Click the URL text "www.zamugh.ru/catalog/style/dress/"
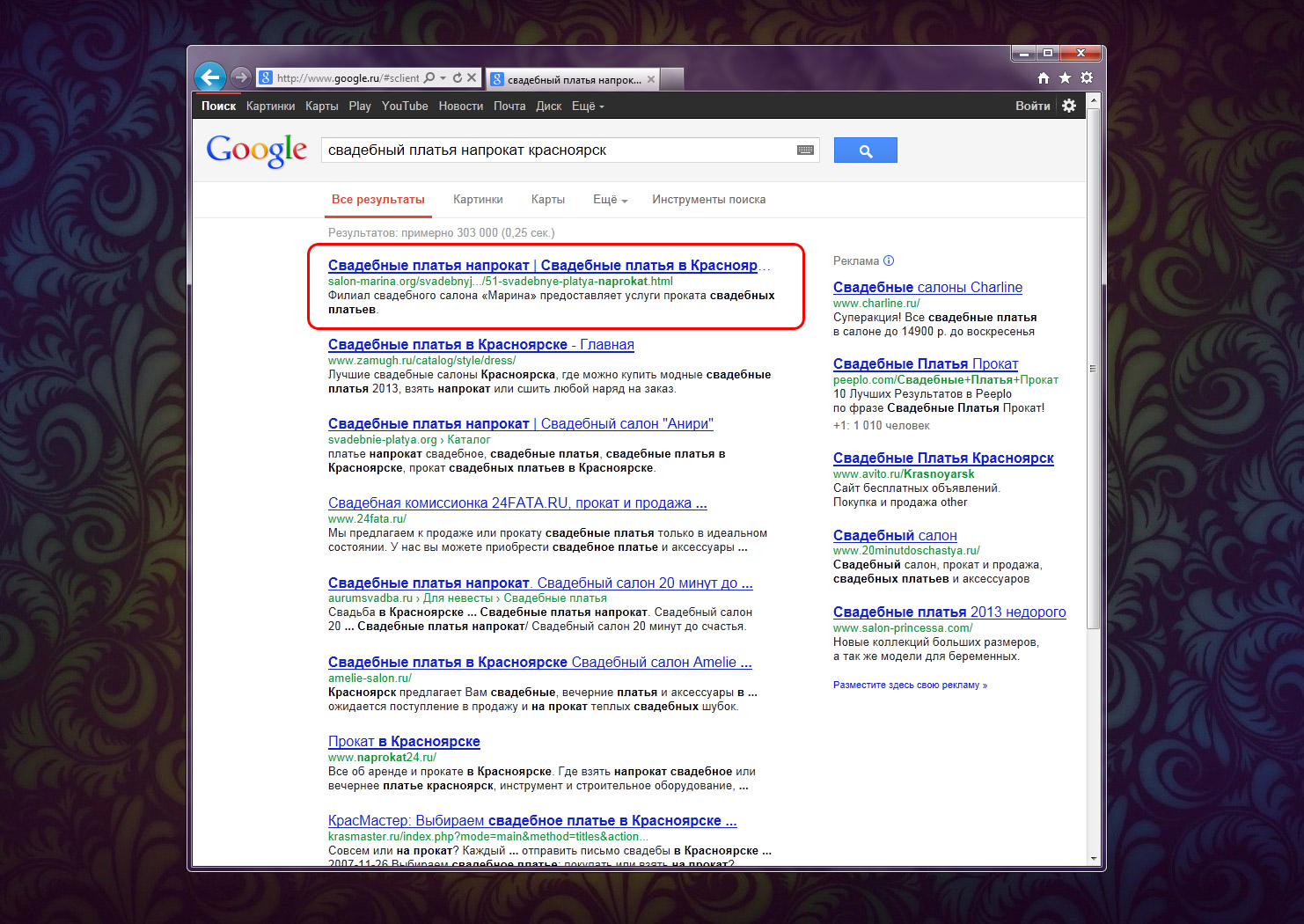Image resolution: width=1304 pixels, height=924 pixels. pos(421,361)
